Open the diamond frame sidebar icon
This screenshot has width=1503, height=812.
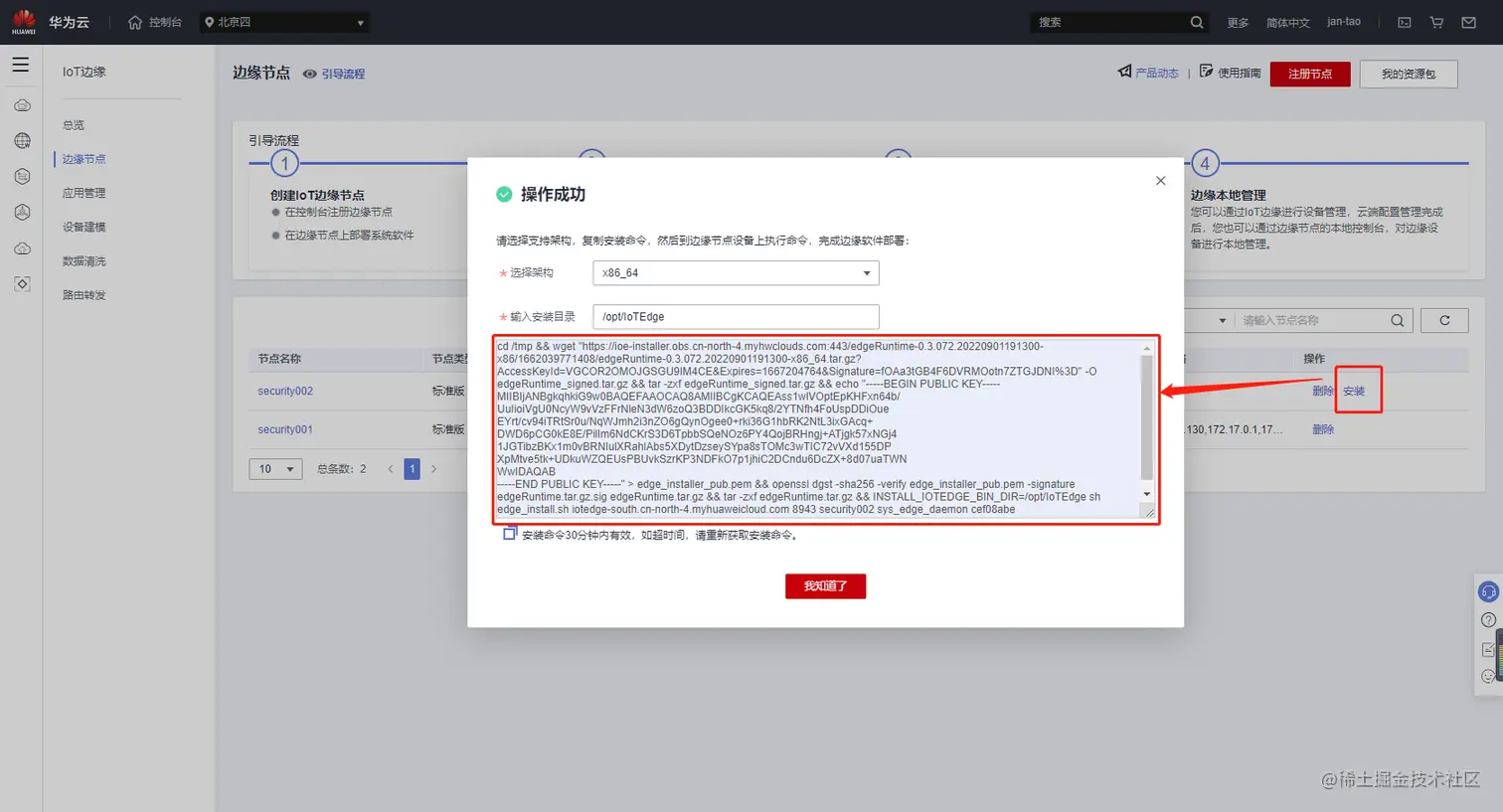(22, 284)
